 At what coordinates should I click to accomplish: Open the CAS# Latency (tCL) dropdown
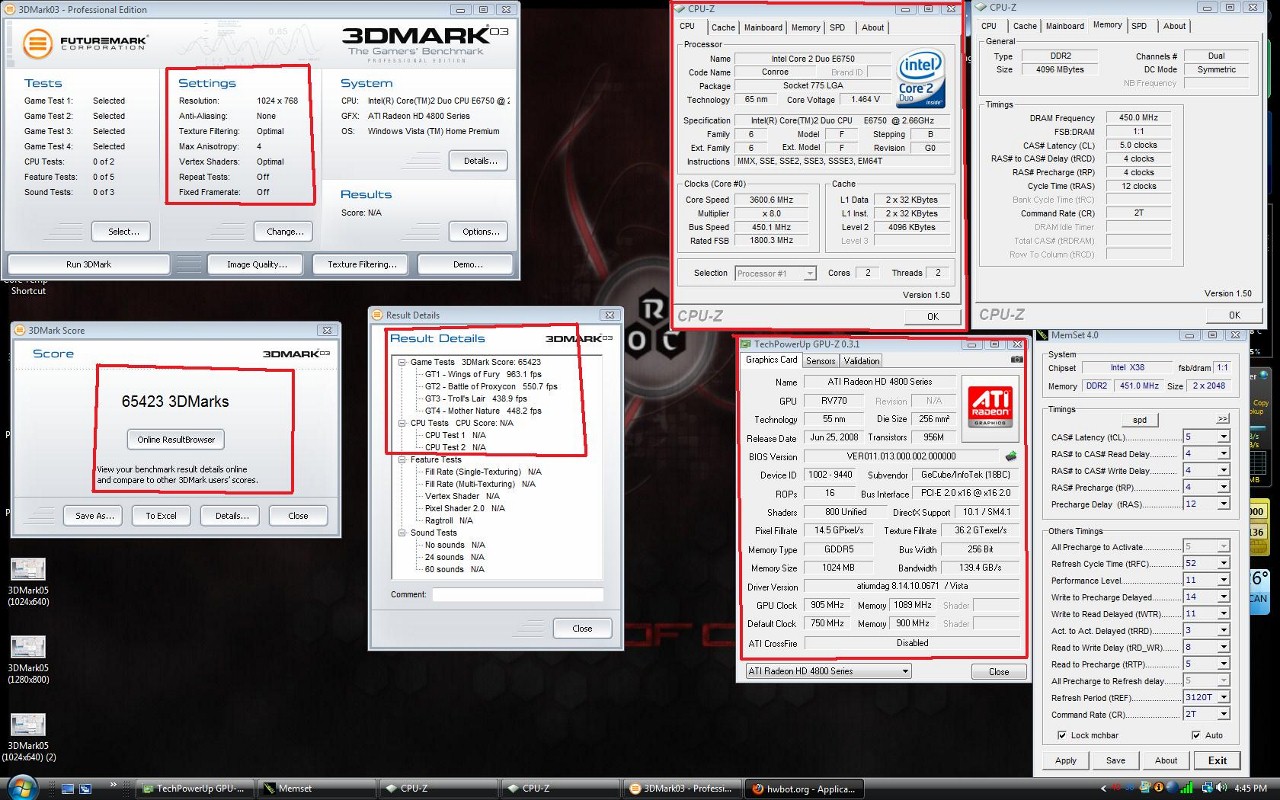pyautogui.click(x=1222, y=437)
